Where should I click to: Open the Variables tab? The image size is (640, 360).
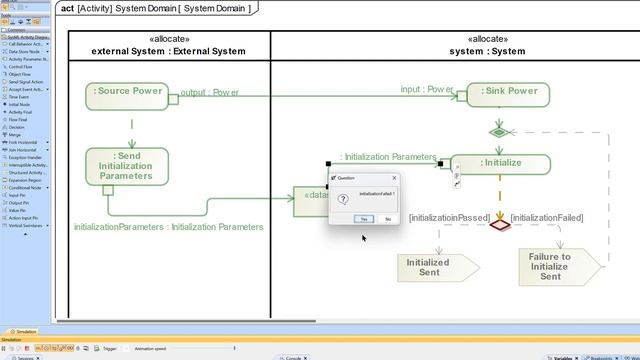[x=562, y=358]
